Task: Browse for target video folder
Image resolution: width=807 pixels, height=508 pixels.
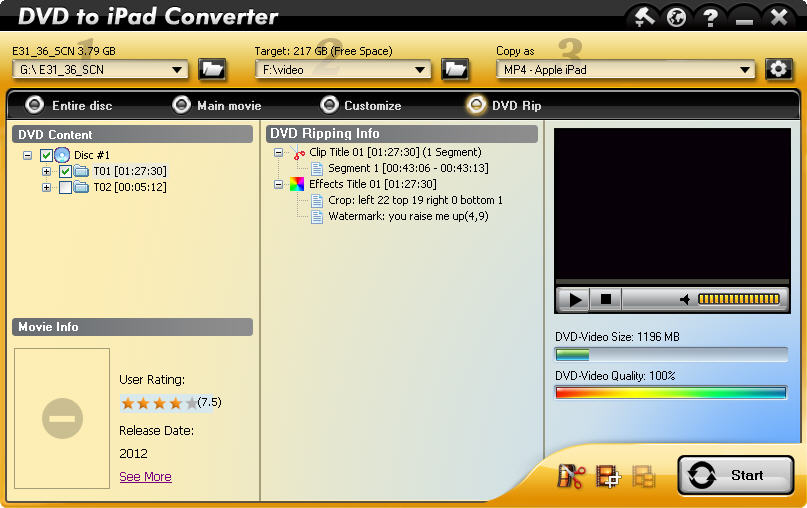Action: [x=455, y=69]
